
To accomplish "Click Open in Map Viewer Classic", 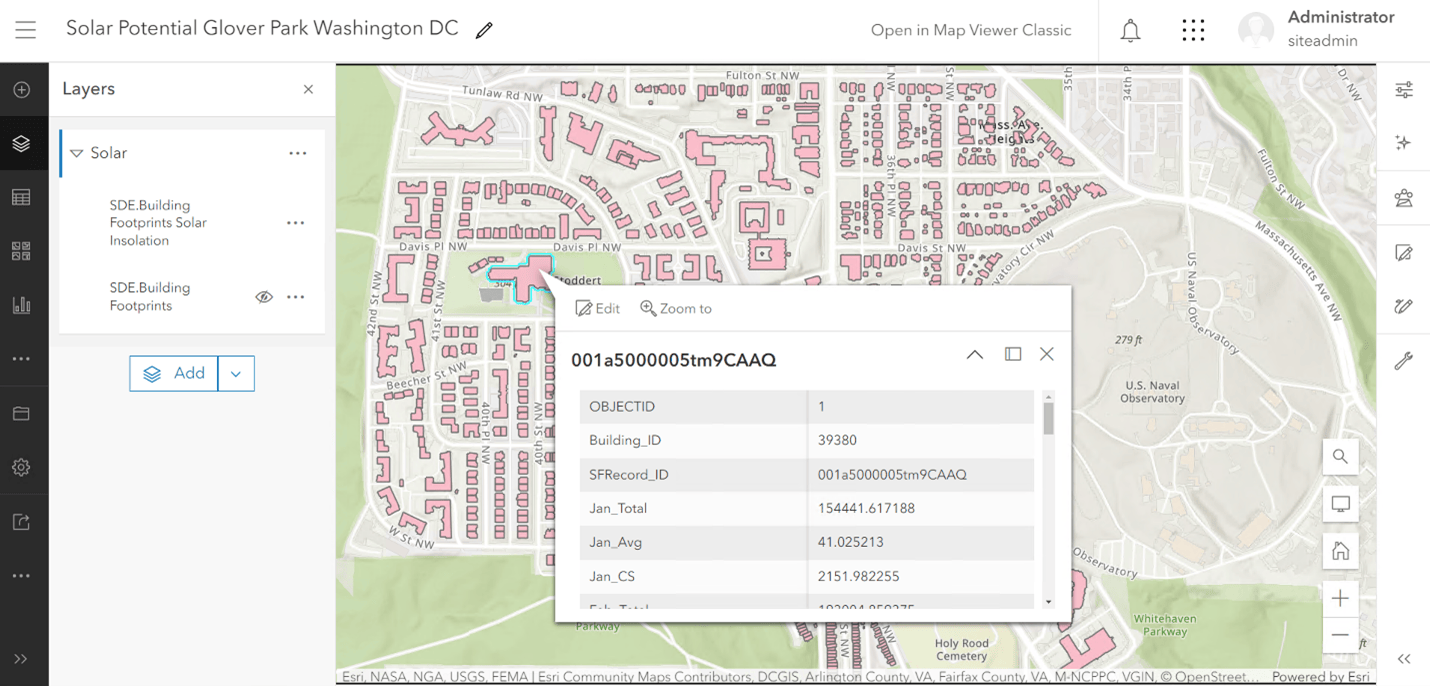I will [x=971, y=30].
